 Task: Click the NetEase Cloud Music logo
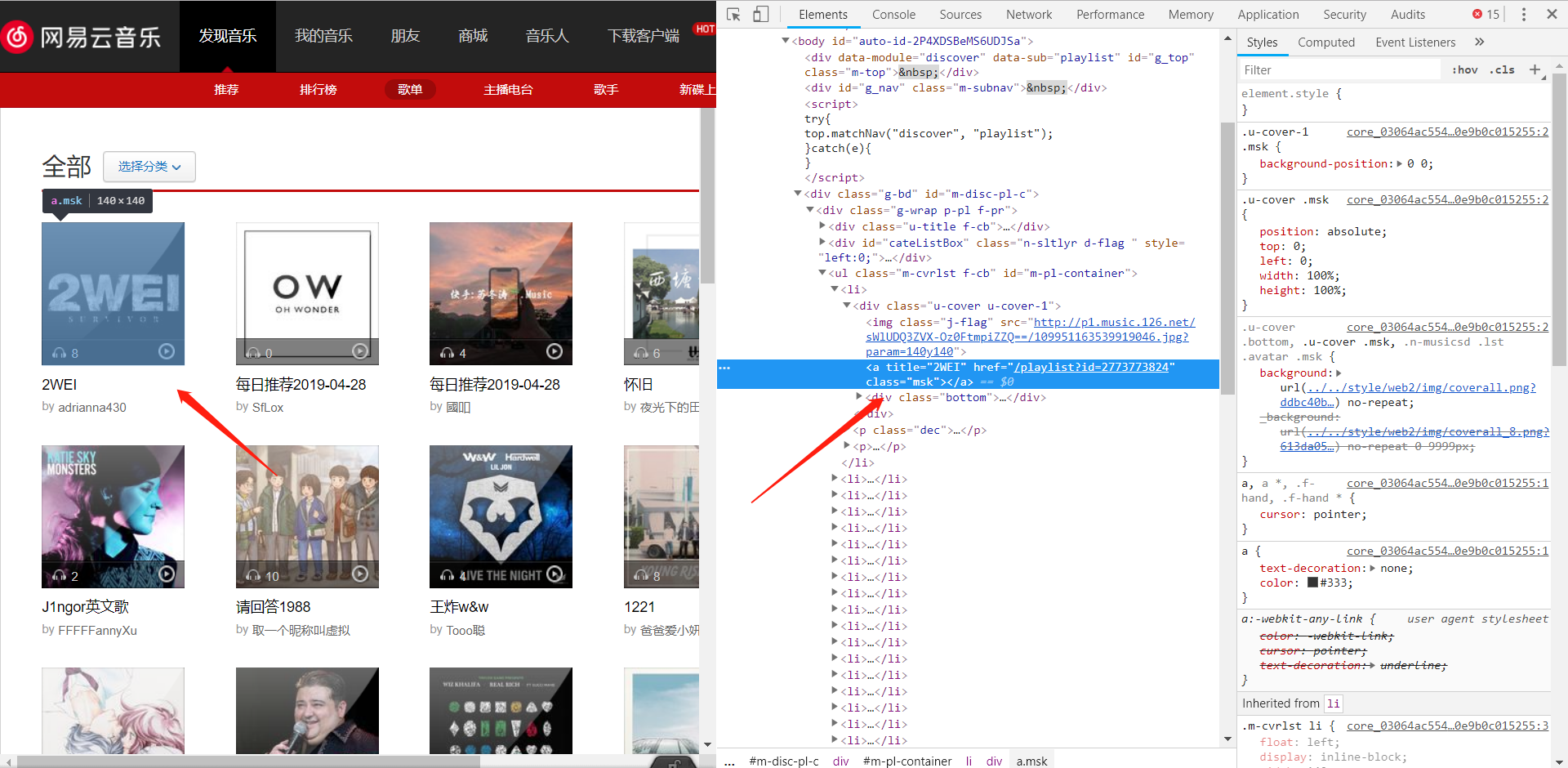[x=82, y=37]
